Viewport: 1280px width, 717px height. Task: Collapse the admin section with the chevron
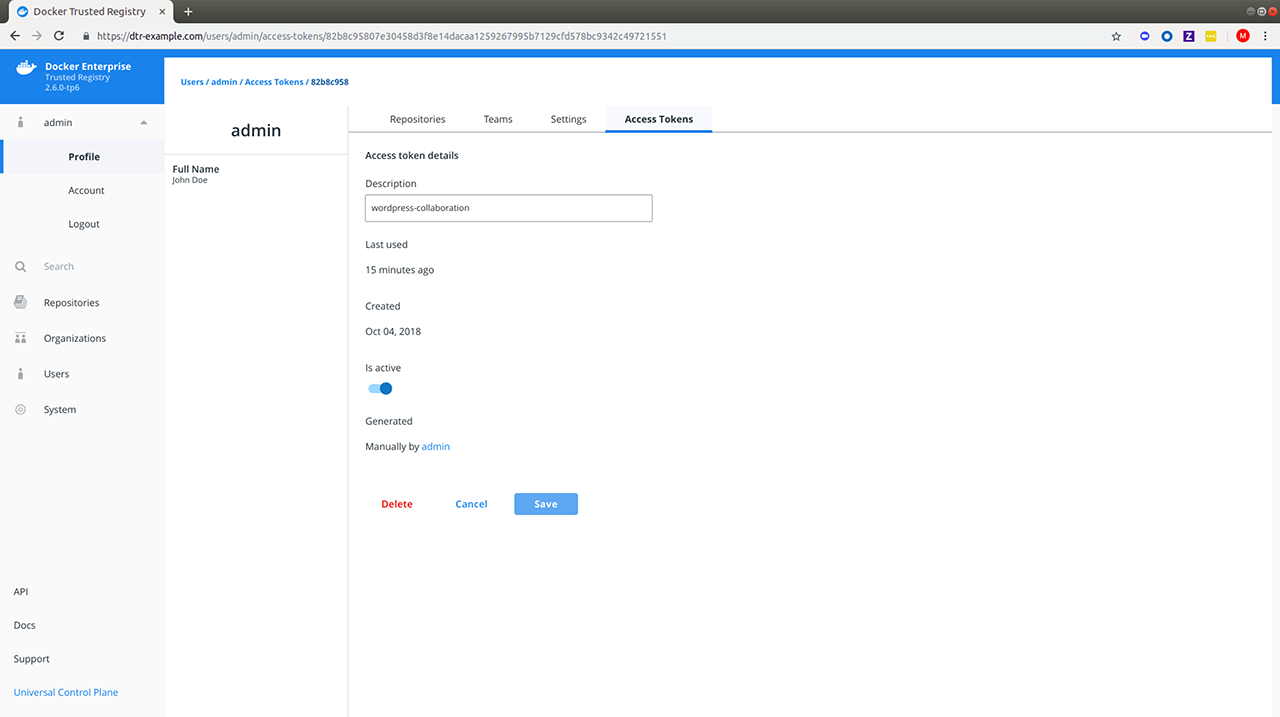point(143,122)
